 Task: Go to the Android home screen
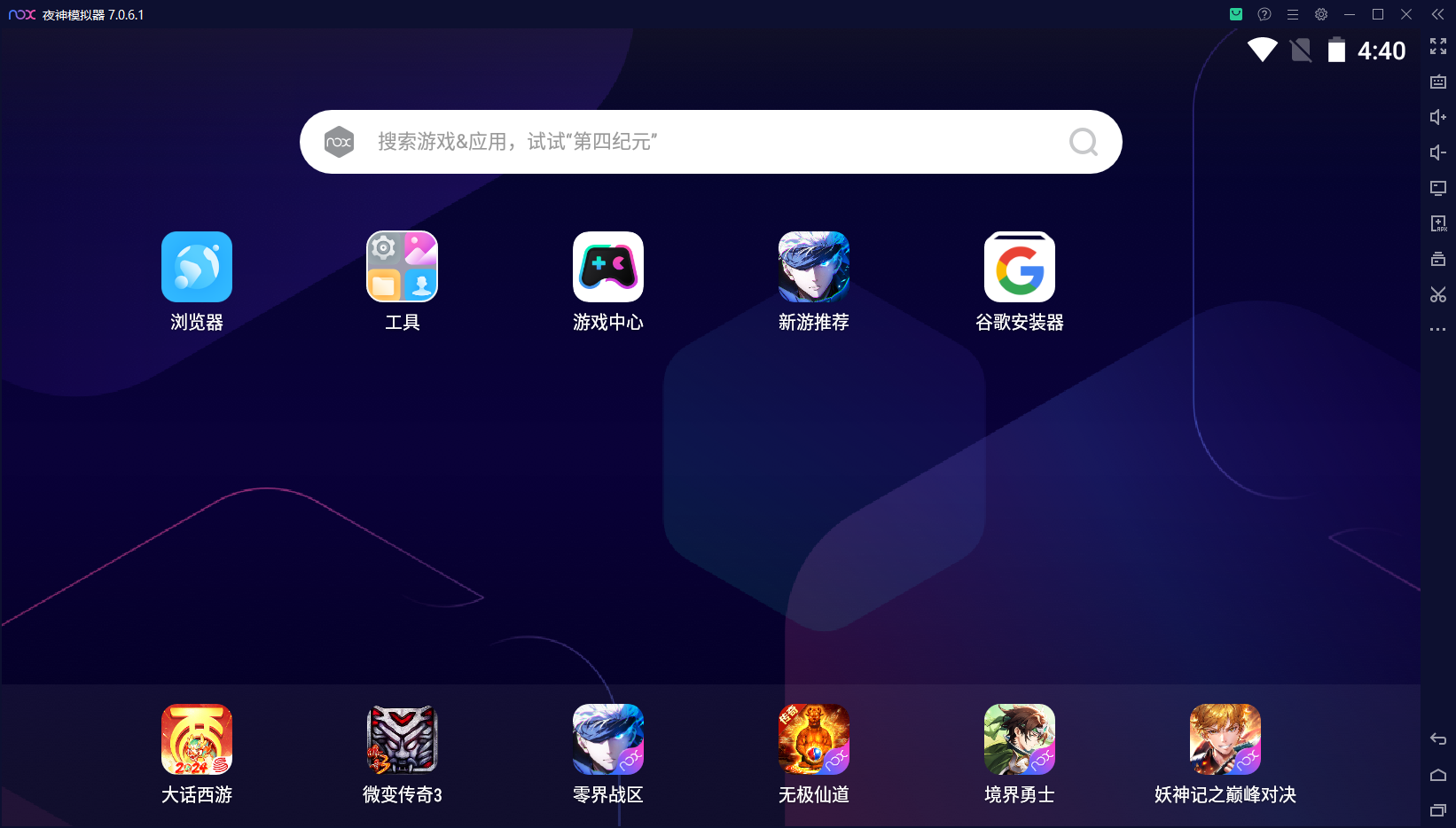pyautogui.click(x=1438, y=775)
